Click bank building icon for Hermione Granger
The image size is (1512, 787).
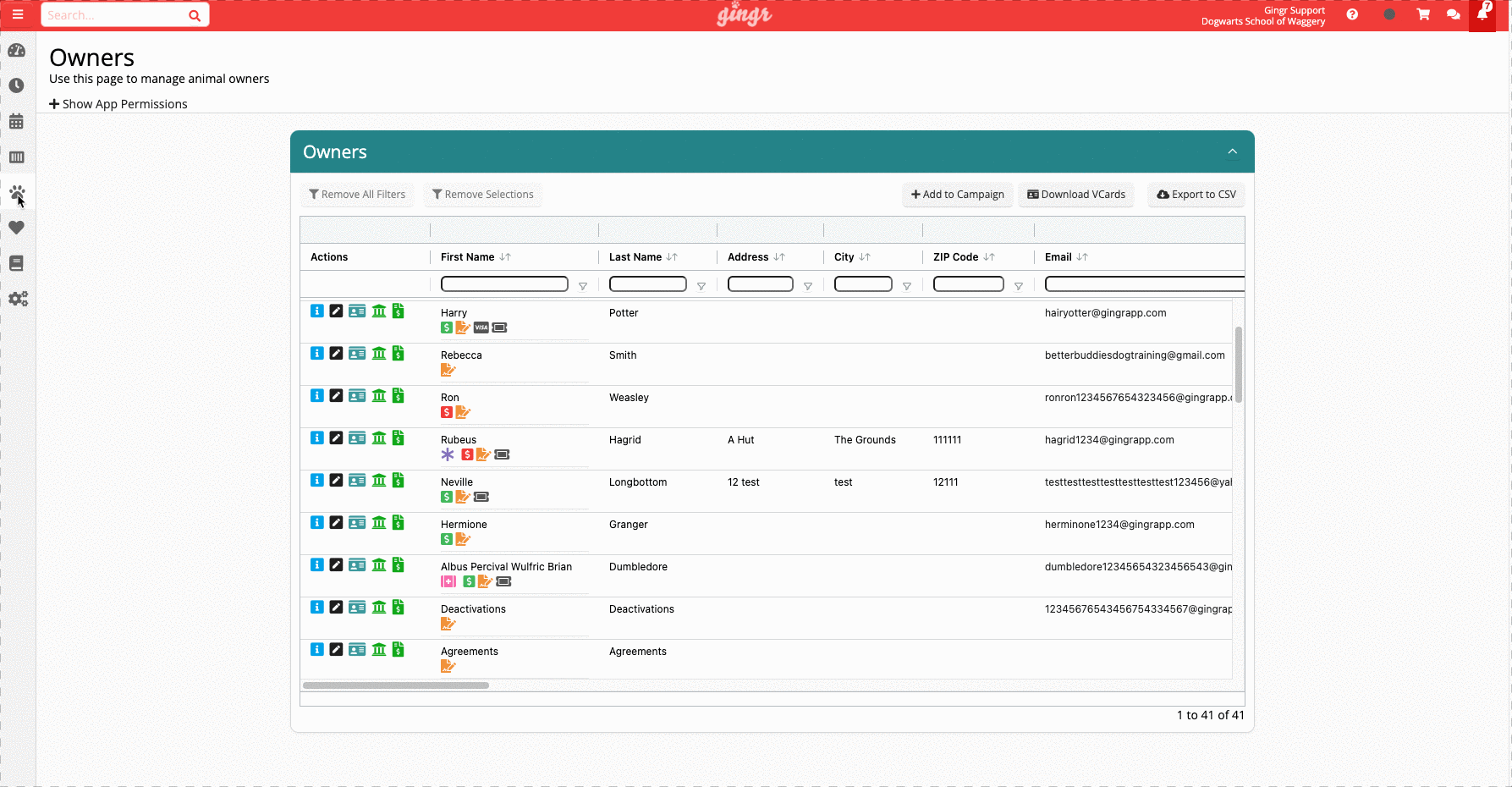pyautogui.click(x=379, y=522)
